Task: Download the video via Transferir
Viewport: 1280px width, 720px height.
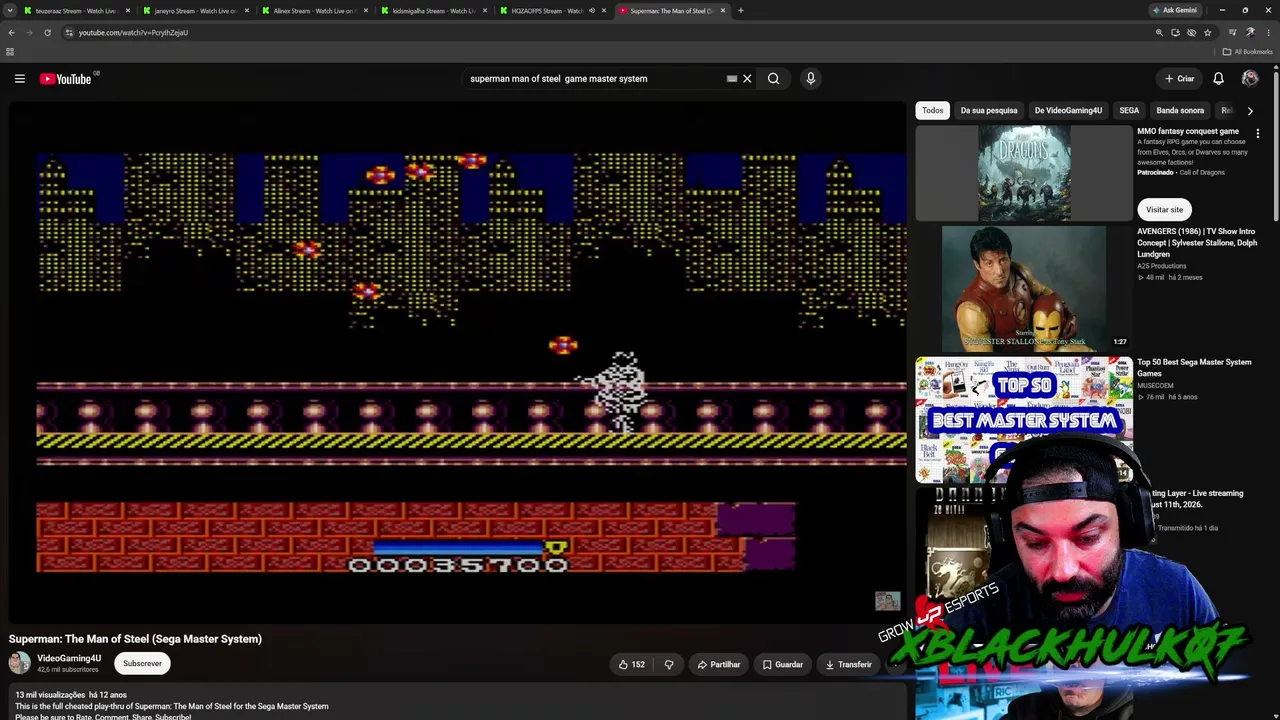Action: (x=848, y=664)
